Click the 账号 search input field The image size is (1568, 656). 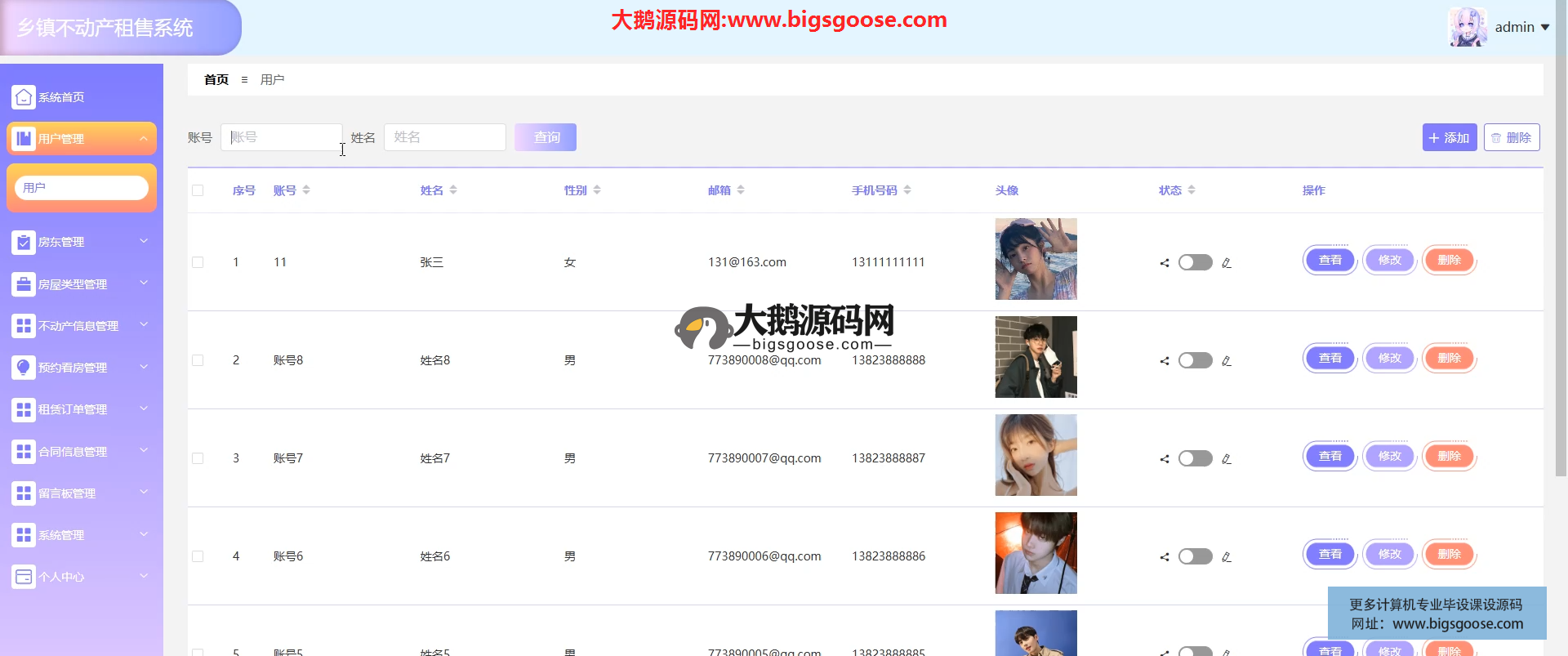point(282,137)
